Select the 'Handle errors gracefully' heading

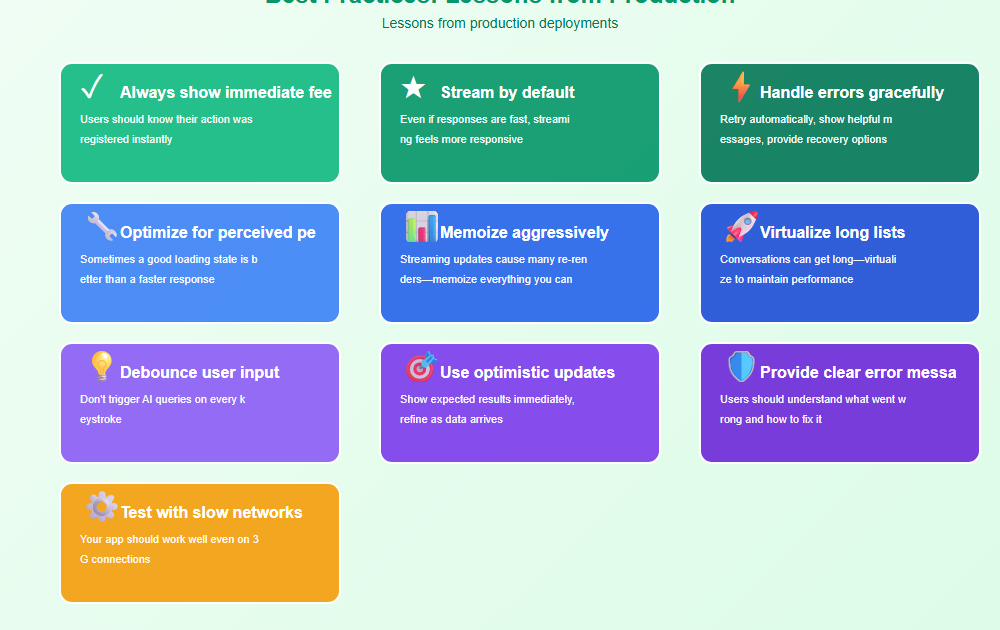coord(851,92)
